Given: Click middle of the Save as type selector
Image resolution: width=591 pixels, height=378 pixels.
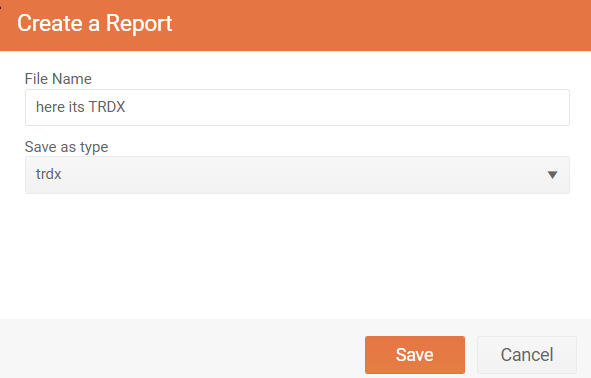Looking at the screenshot, I should point(297,175).
